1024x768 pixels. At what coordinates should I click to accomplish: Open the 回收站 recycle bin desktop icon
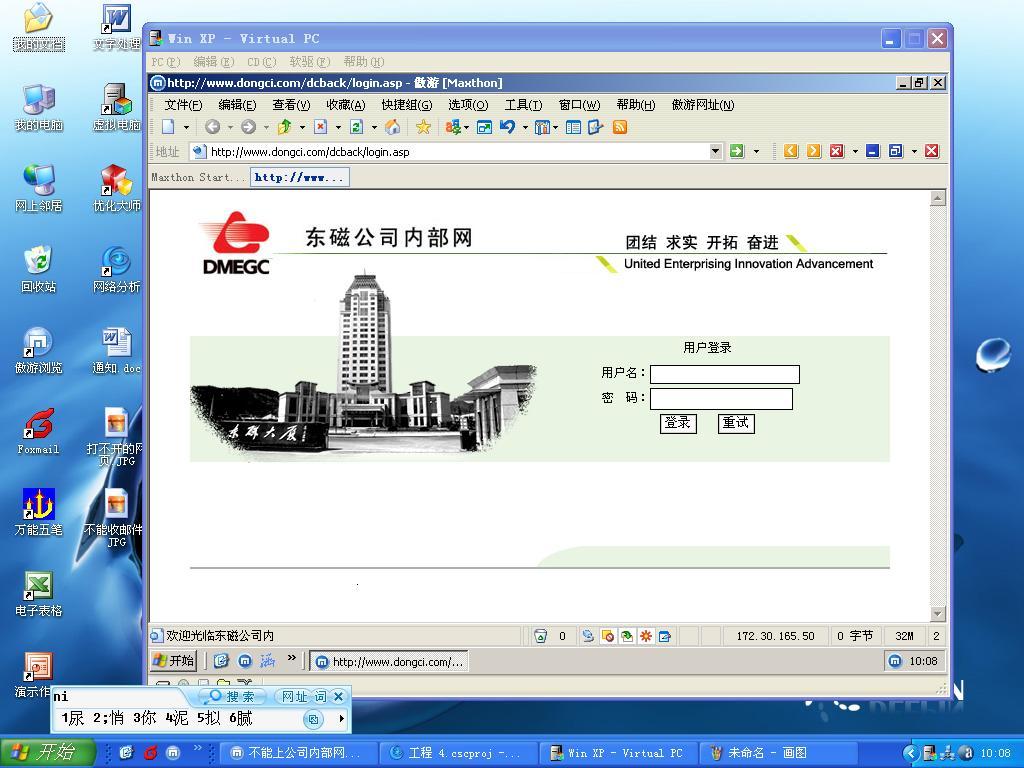pyautogui.click(x=39, y=269)
